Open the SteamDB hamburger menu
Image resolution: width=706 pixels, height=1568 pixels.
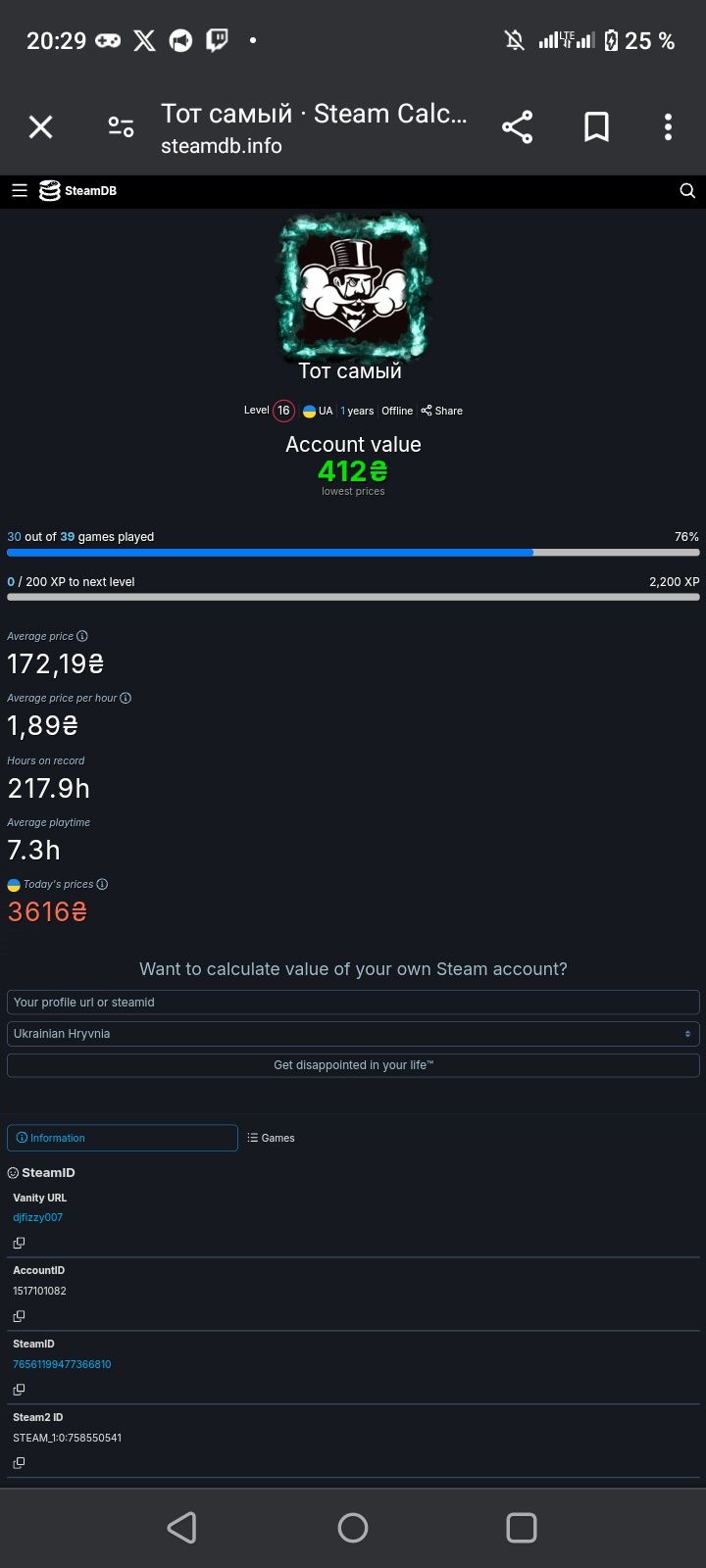point(20,191)
